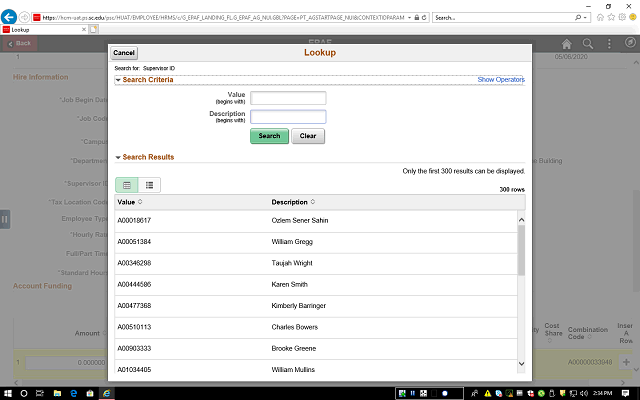Sort results by the Description column
Screen dimensions: 640x400
coord(293,202)
